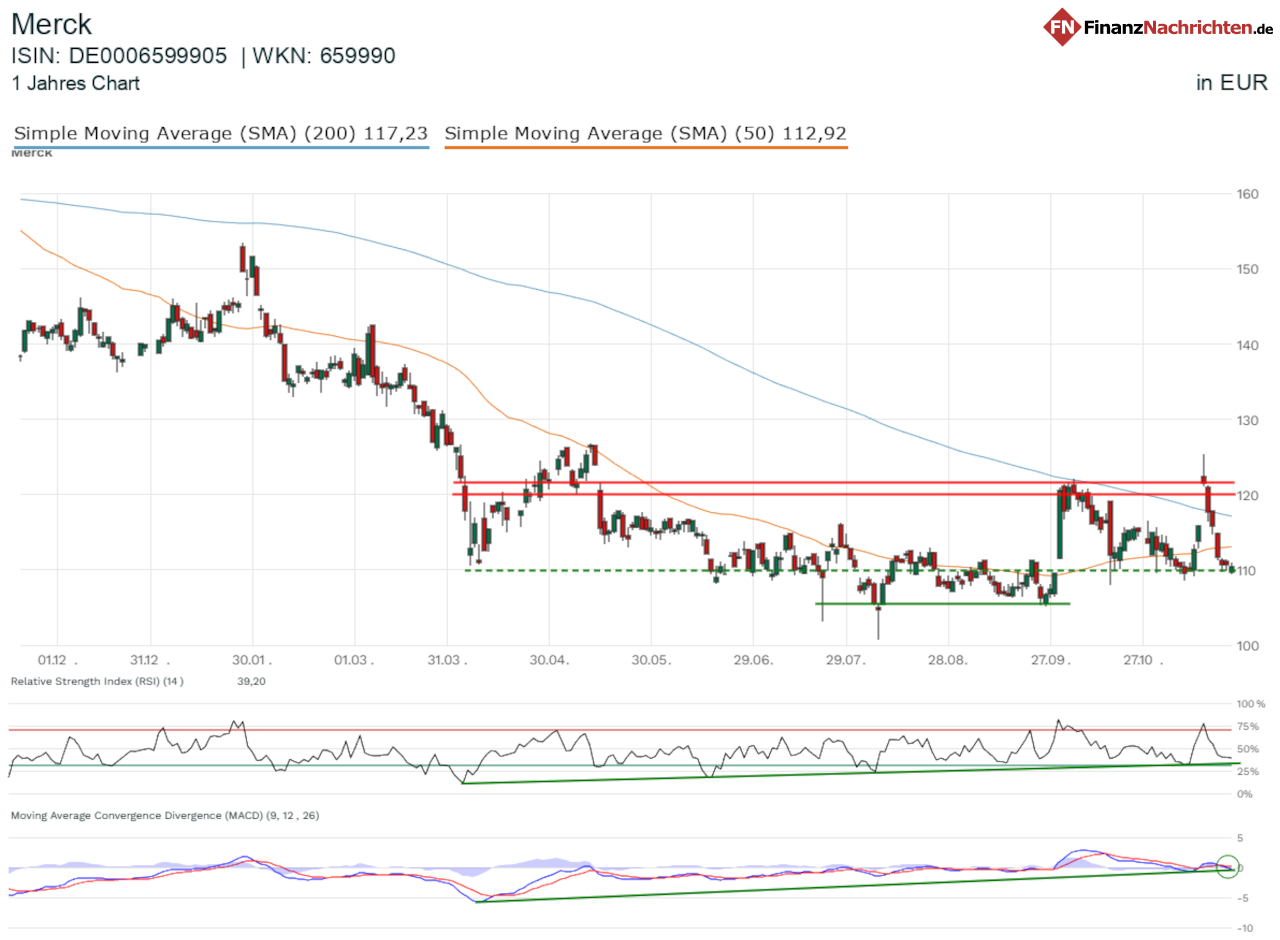This screenshot has height=940, width=1280.
Task: Click the circled MACD crossover marker
Action: click(1228, 866)
